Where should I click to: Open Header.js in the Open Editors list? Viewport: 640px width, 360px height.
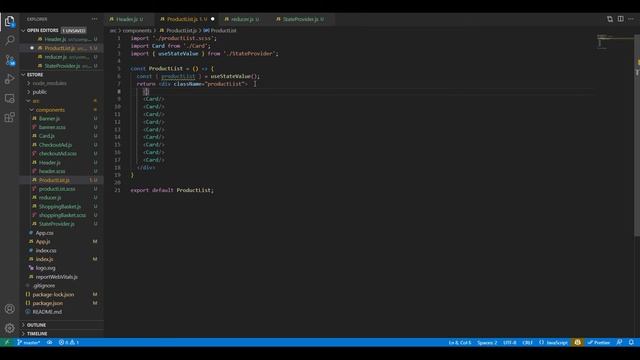61,39
